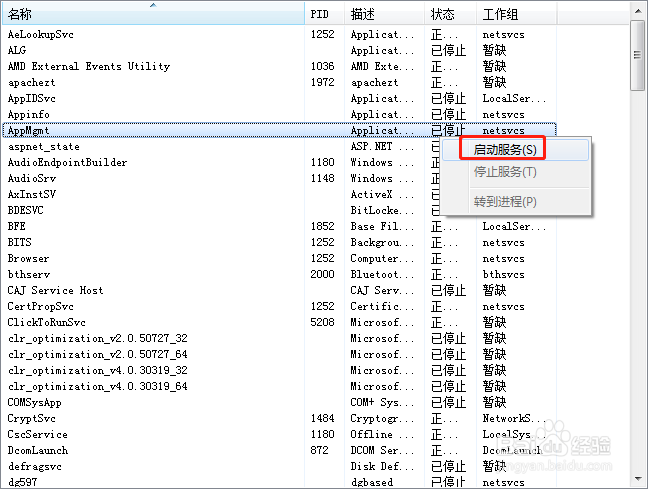Sort by the 描述 column header
This screenshot has width=648, height=489.
[384, 14]
